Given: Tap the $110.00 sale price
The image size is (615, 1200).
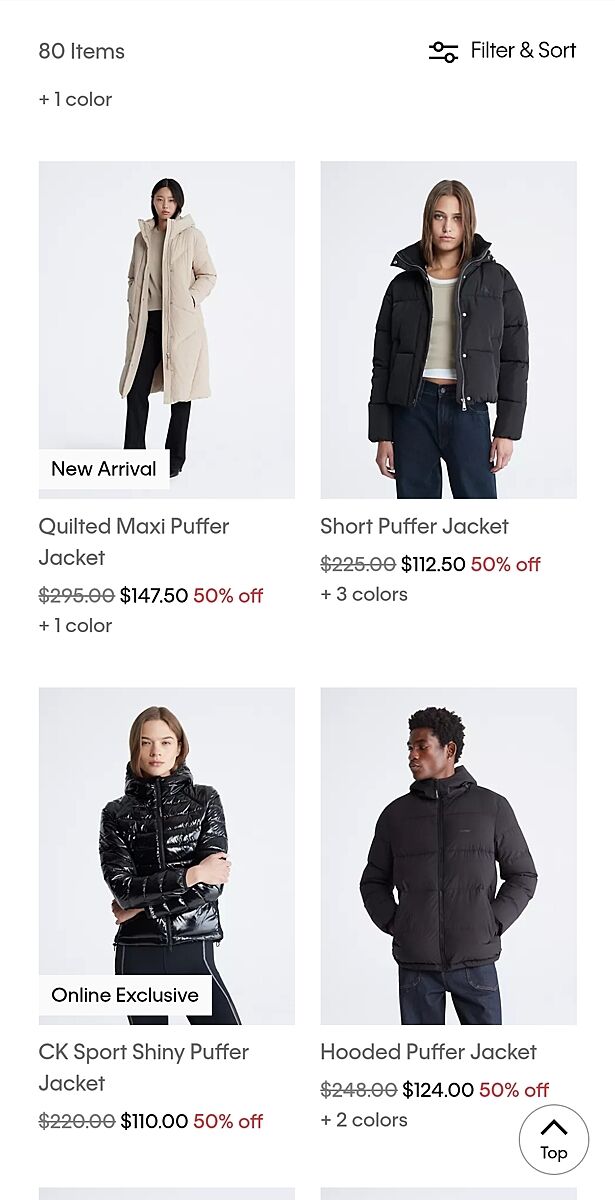Looking at the screenshot, I should (x=154, y=1122).
